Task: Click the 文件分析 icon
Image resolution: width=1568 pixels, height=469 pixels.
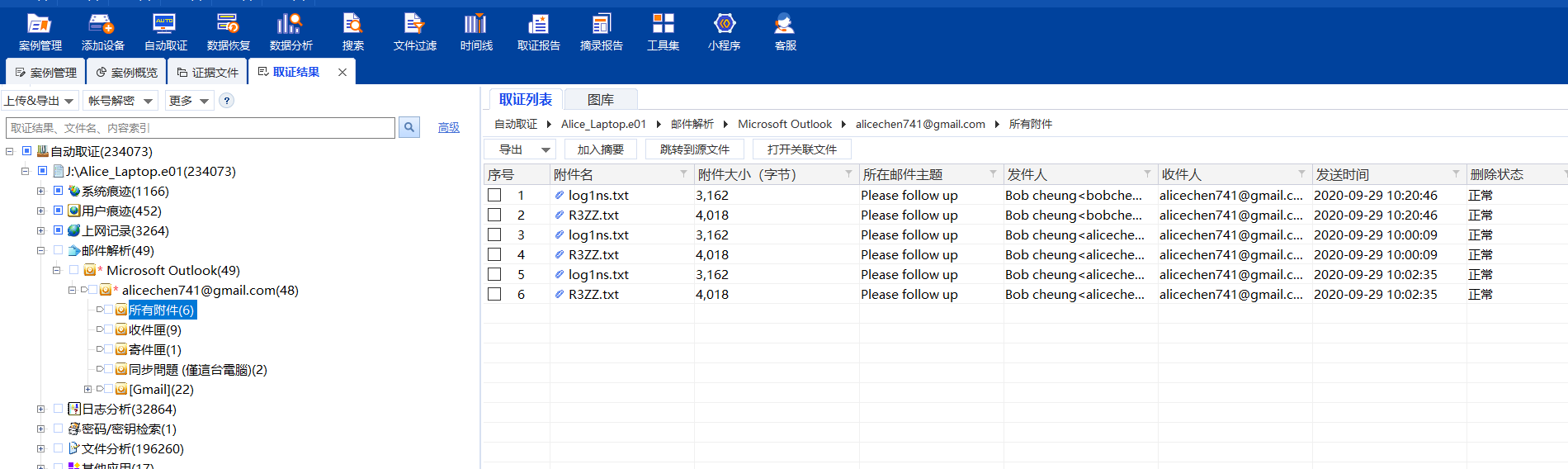Action: click(x=74, y=448)
